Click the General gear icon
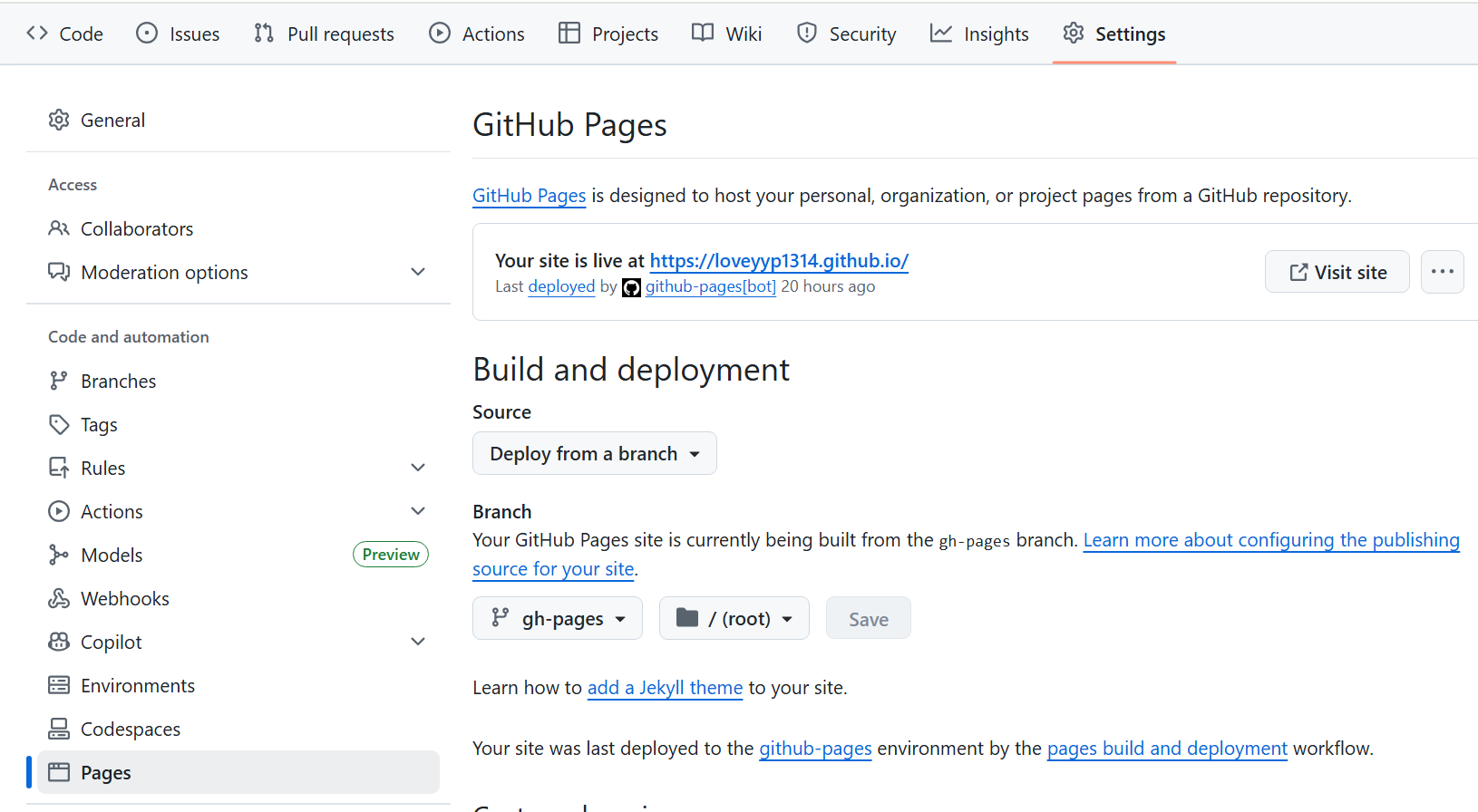The height and width of the screenshot is (812, 1478). tap(59, 120)
